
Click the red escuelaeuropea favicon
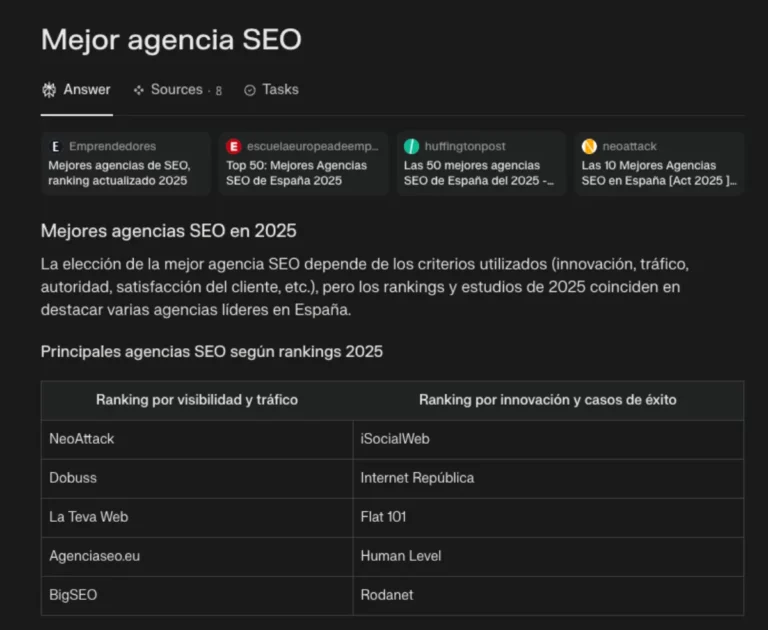click(x=234, y=146)
